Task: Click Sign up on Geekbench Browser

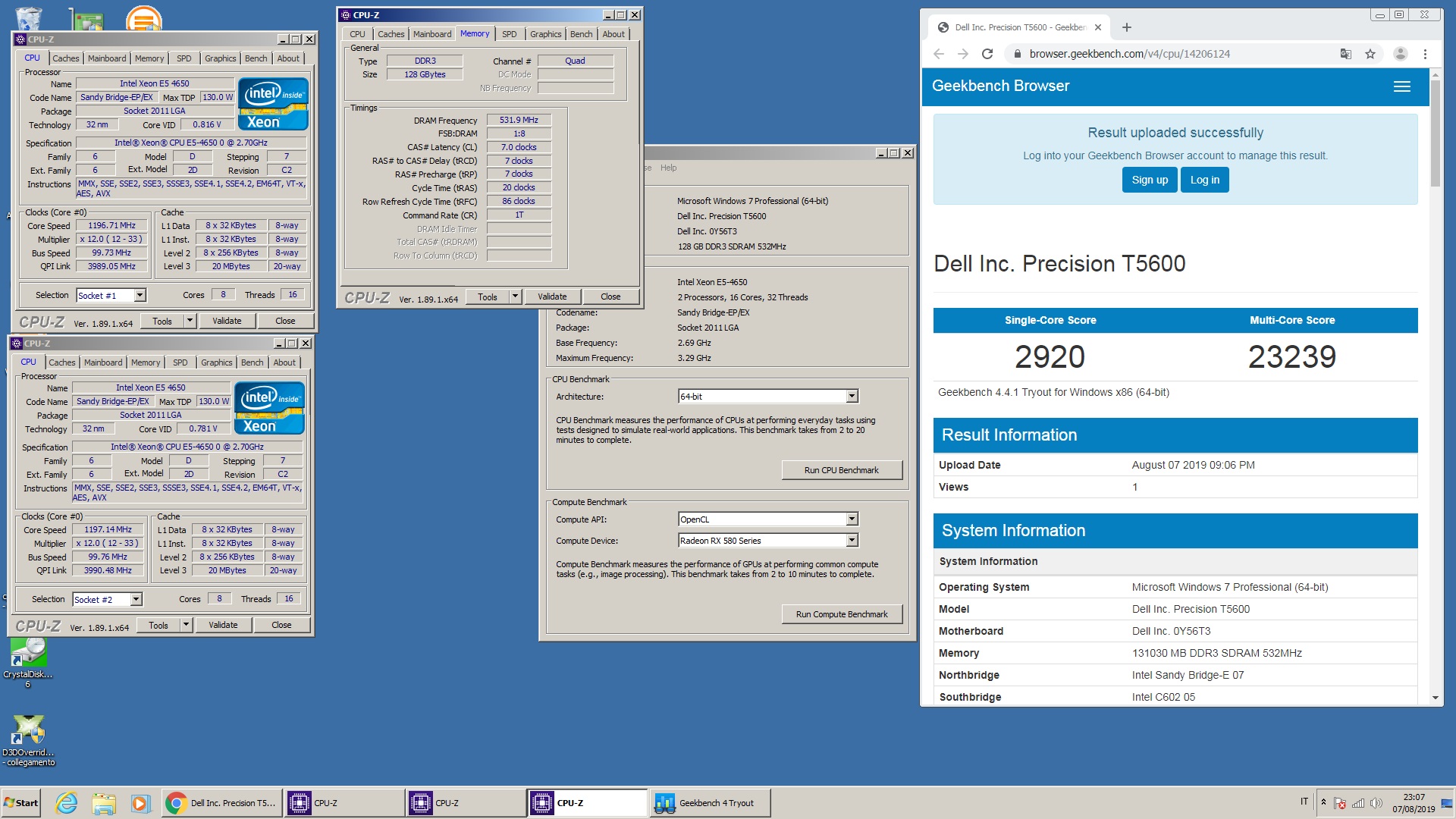Action: (x=1150, y=180)
